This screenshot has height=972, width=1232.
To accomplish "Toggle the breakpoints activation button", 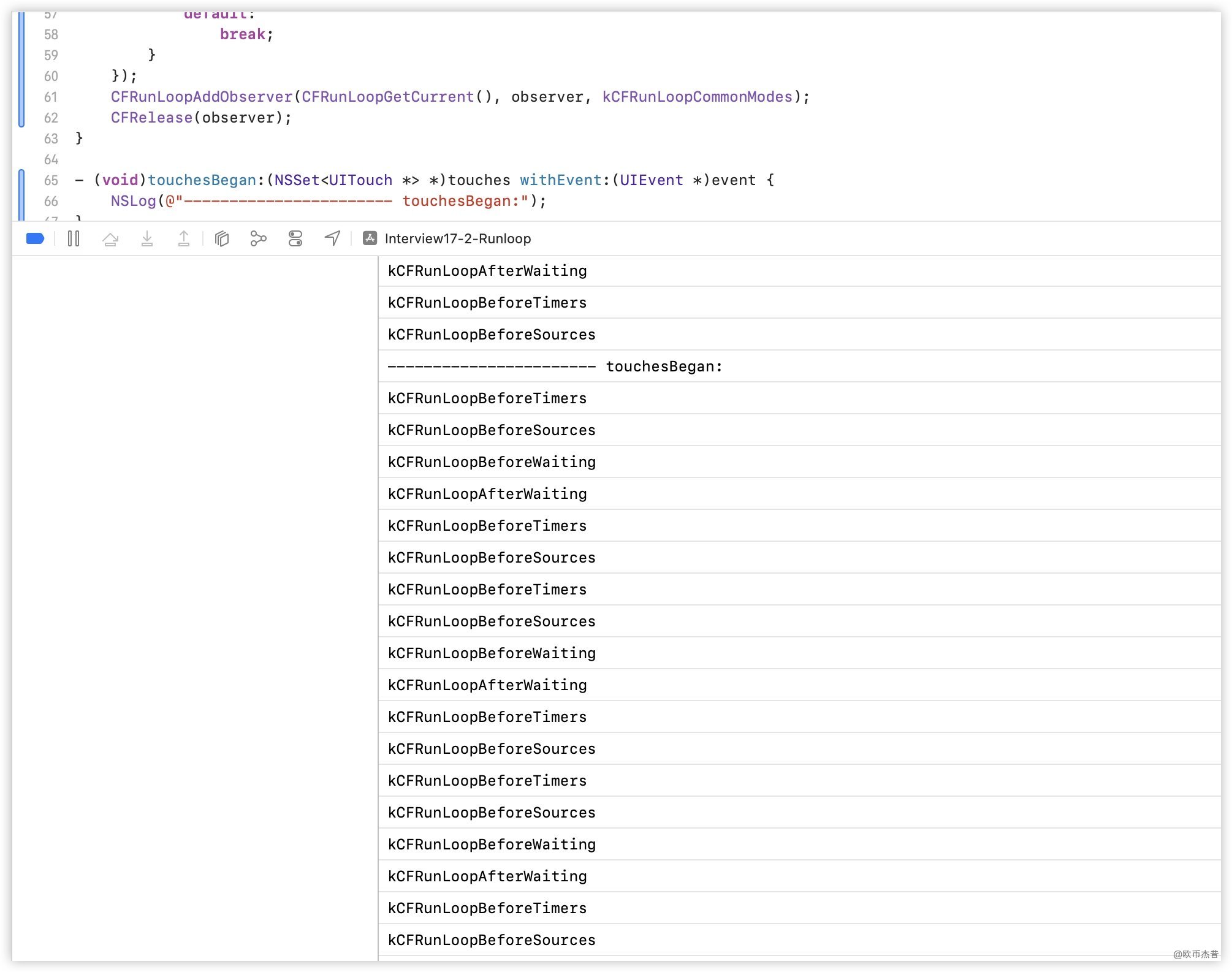I will (x=35, y=238).
